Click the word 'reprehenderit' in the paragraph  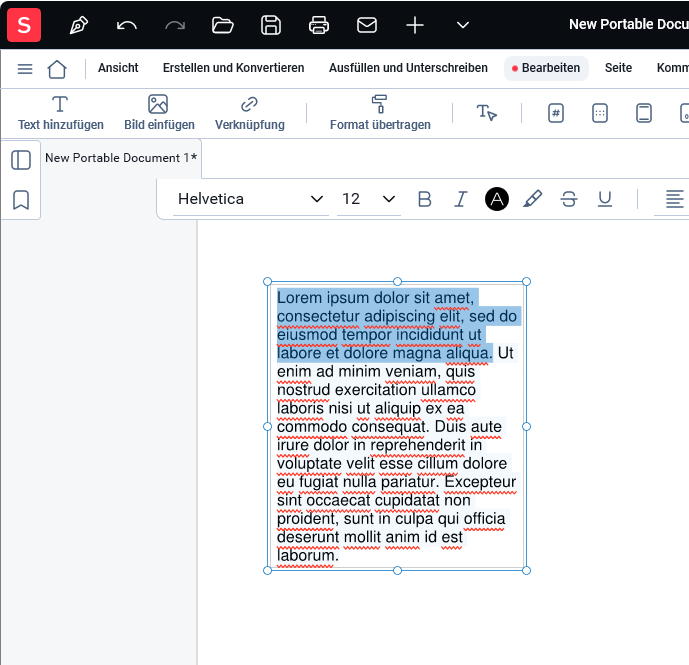[x=418, y=446]
